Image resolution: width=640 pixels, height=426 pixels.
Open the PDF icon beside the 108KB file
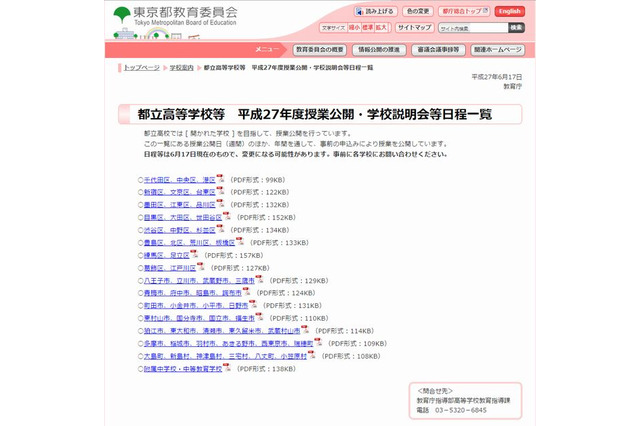click(312, 355)
